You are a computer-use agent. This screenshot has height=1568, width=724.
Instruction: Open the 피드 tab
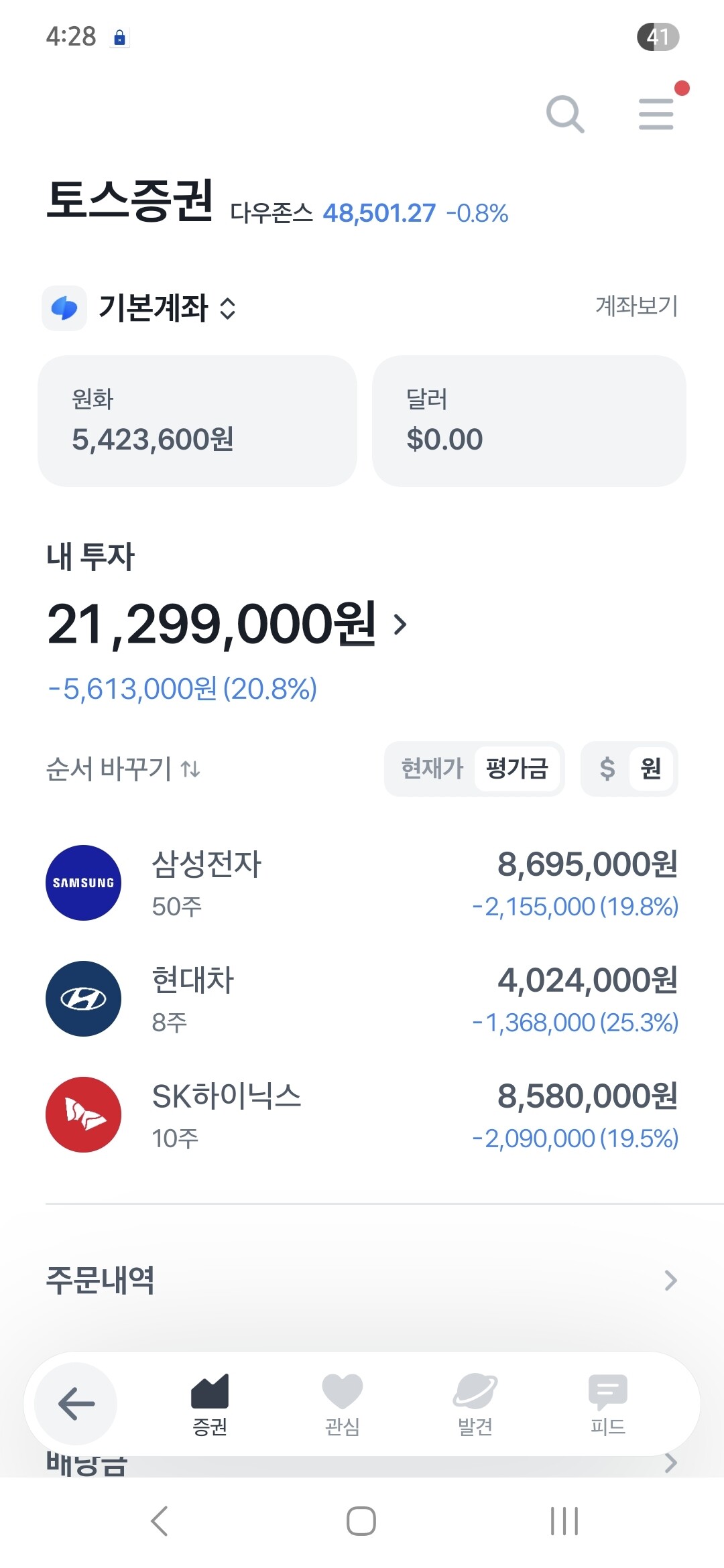[607, 1403]
